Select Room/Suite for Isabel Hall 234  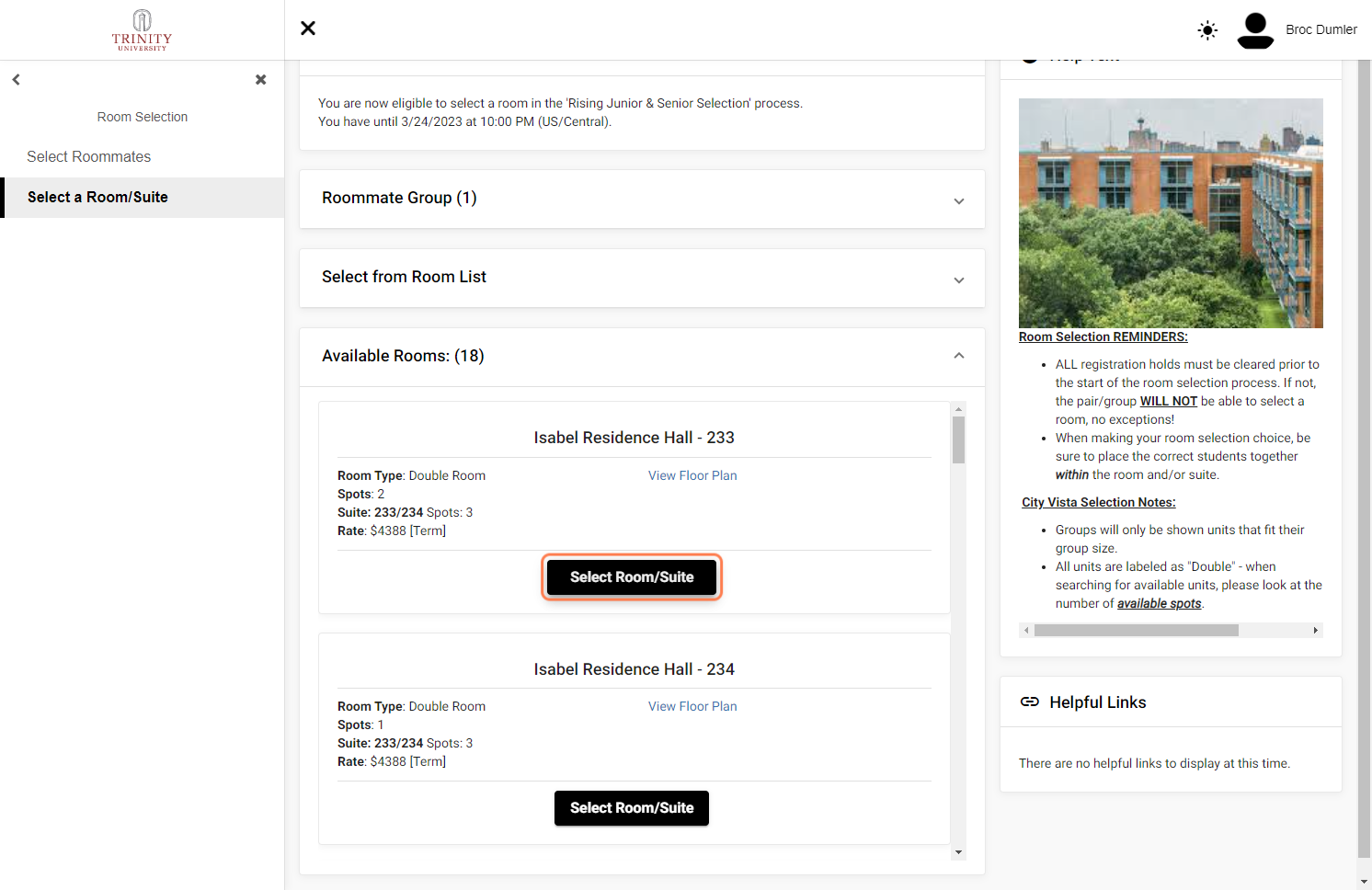point(632,808)
